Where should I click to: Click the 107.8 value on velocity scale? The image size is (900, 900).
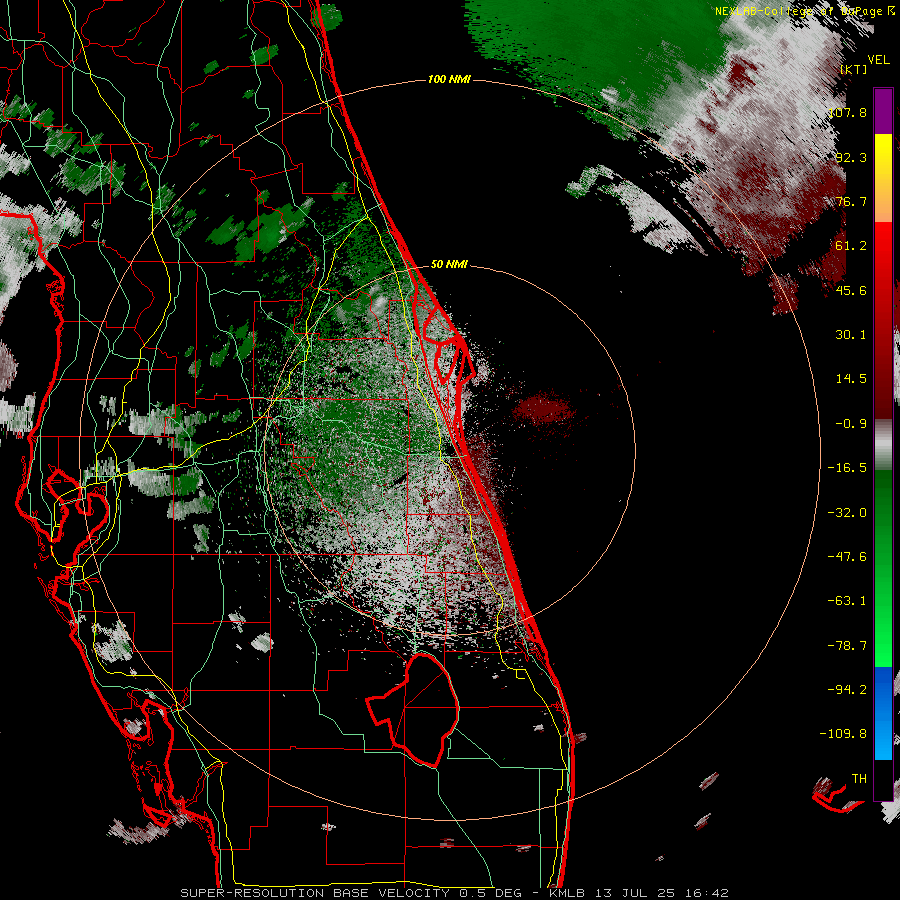pyautogui.click(x=847, y=112)
